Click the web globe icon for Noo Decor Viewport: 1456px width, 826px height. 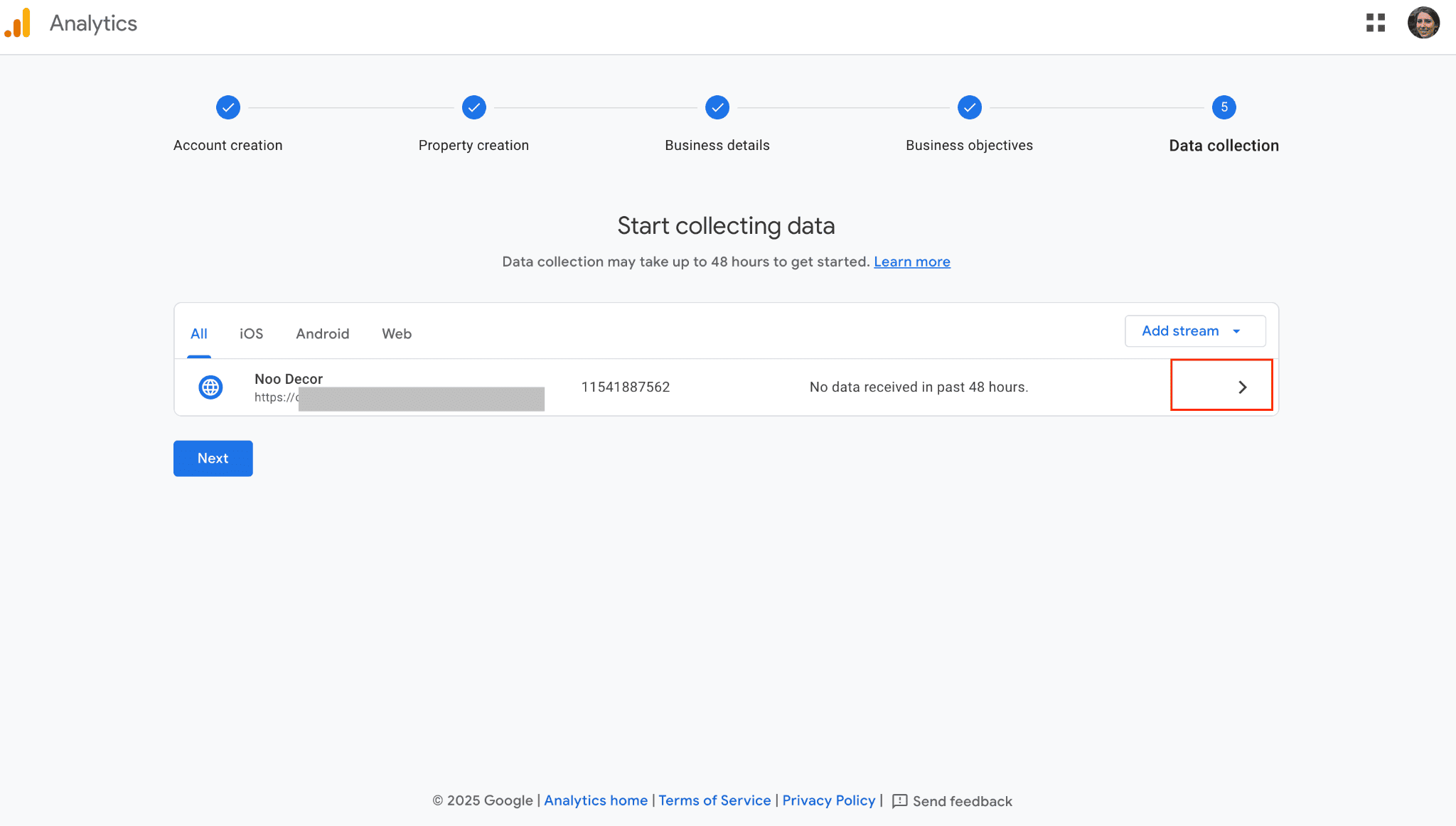tap(210, 387)
